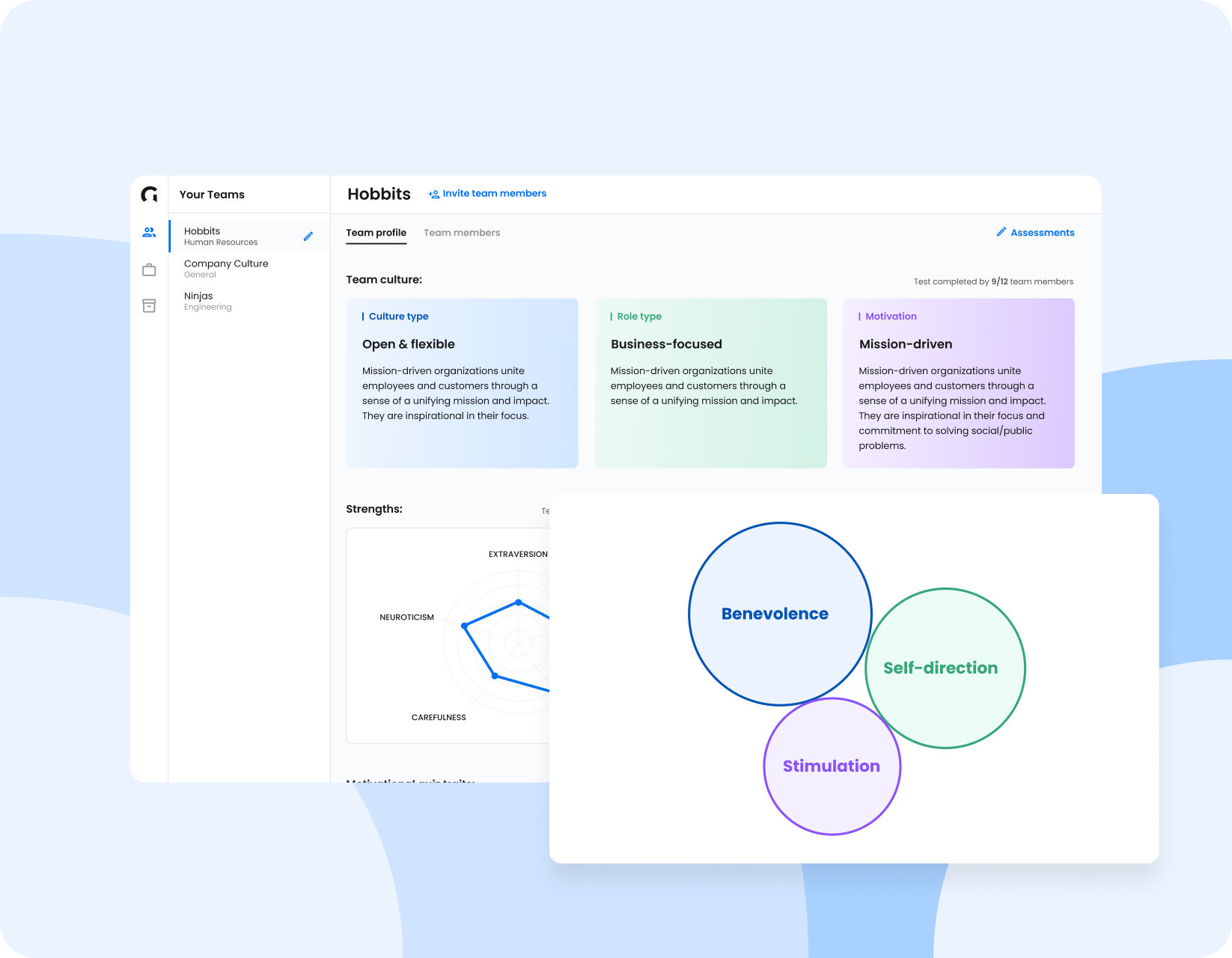The height and width of the screenshot is (958, 1232).
Task: Open the archive box icon in sidebar
Action: 149,305
